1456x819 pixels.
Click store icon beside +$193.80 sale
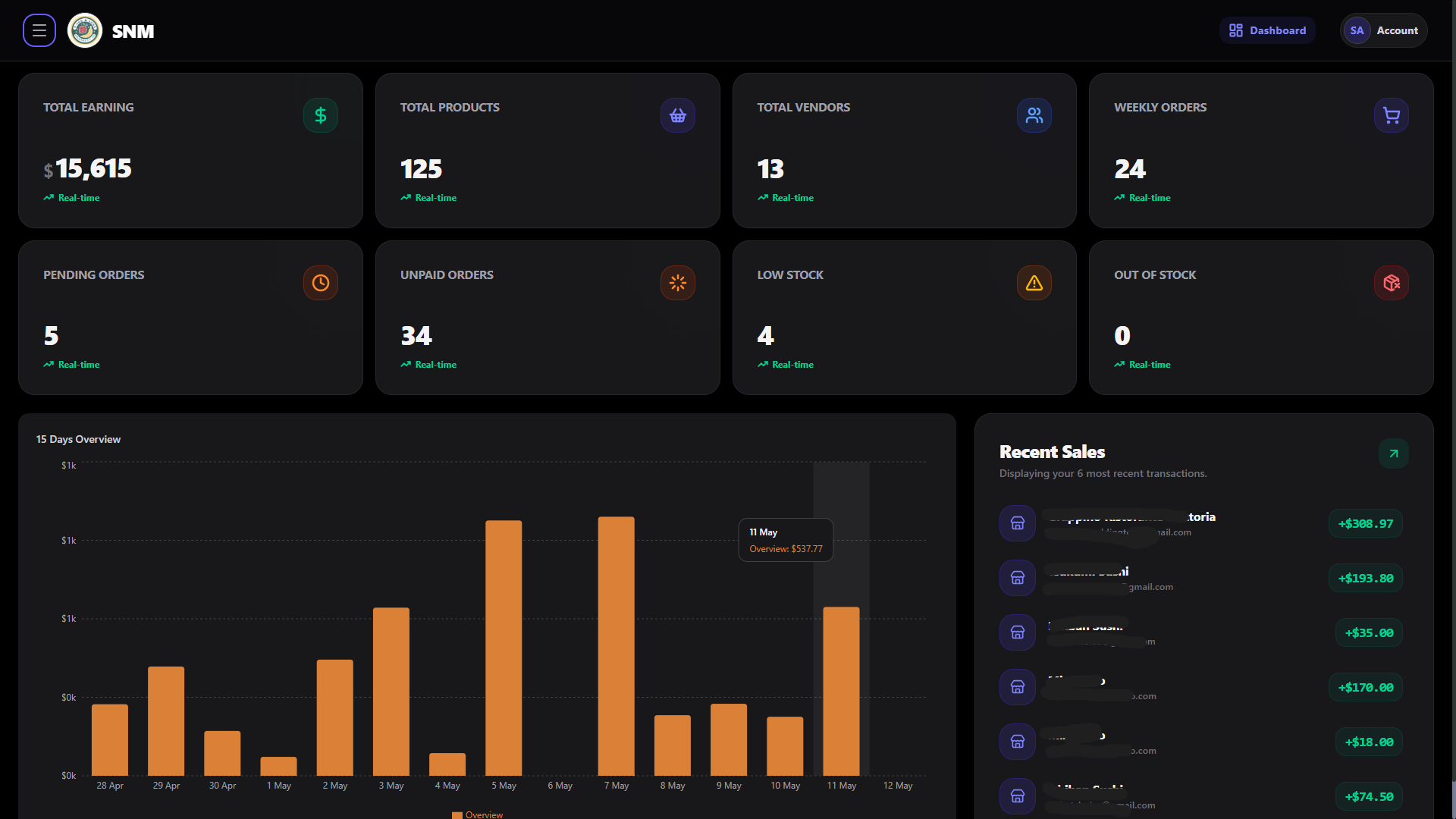(x=1018, y=578)
